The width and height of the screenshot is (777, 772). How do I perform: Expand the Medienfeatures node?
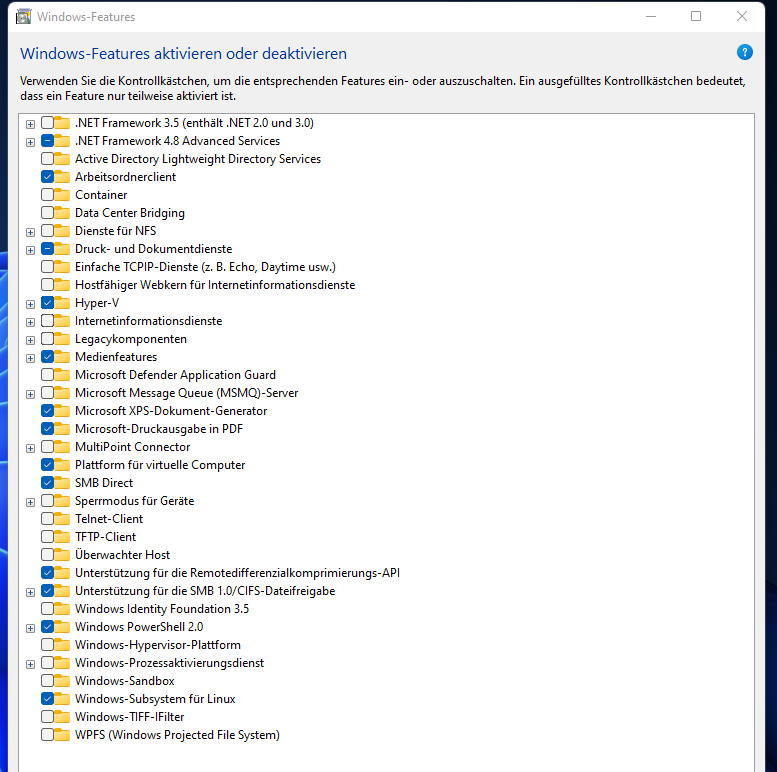coord(30,358)
